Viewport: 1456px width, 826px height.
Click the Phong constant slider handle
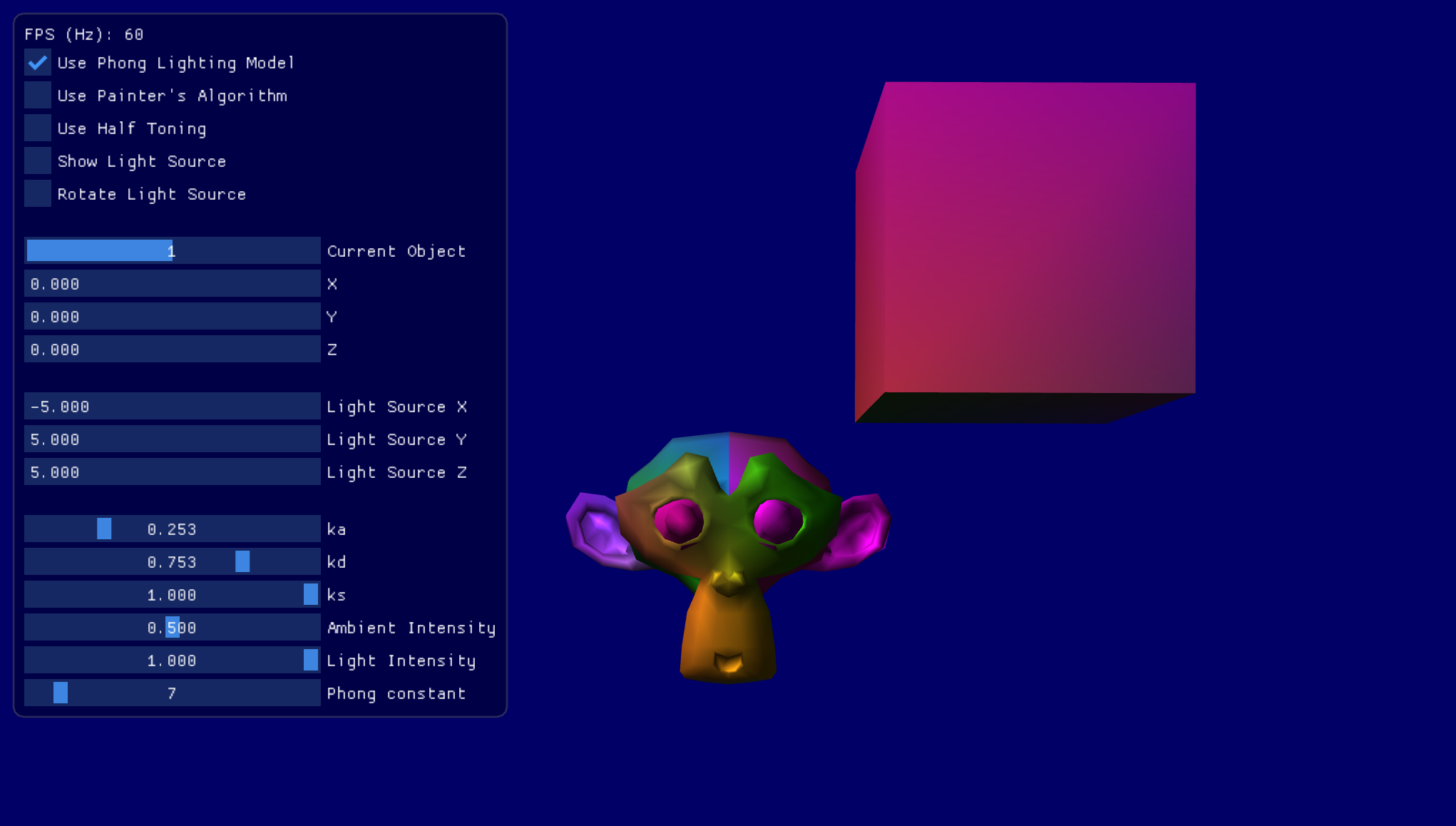click(x=61, y=693)
